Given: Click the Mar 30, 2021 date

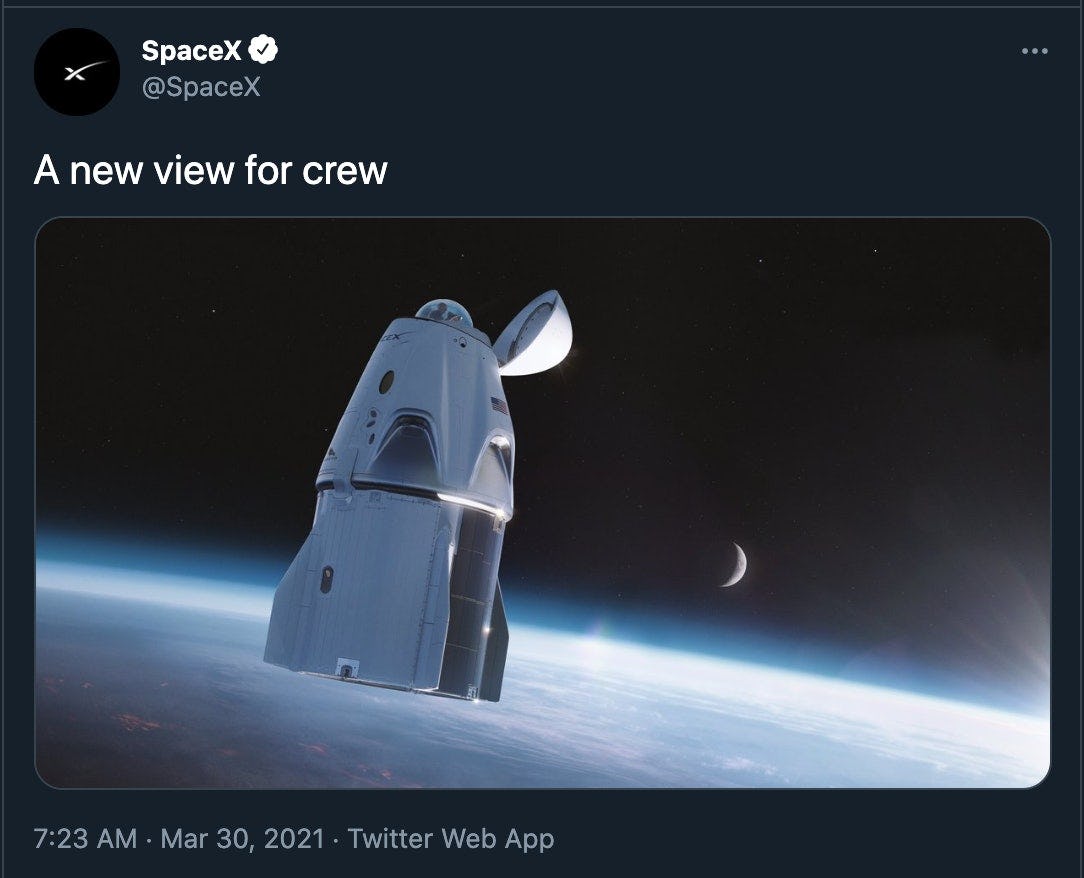Looking at the screenshot, I should tap(242, 838).
